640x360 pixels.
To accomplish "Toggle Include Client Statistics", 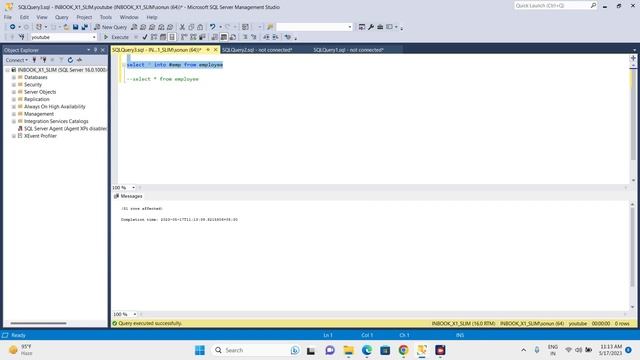I will (202, 37).
